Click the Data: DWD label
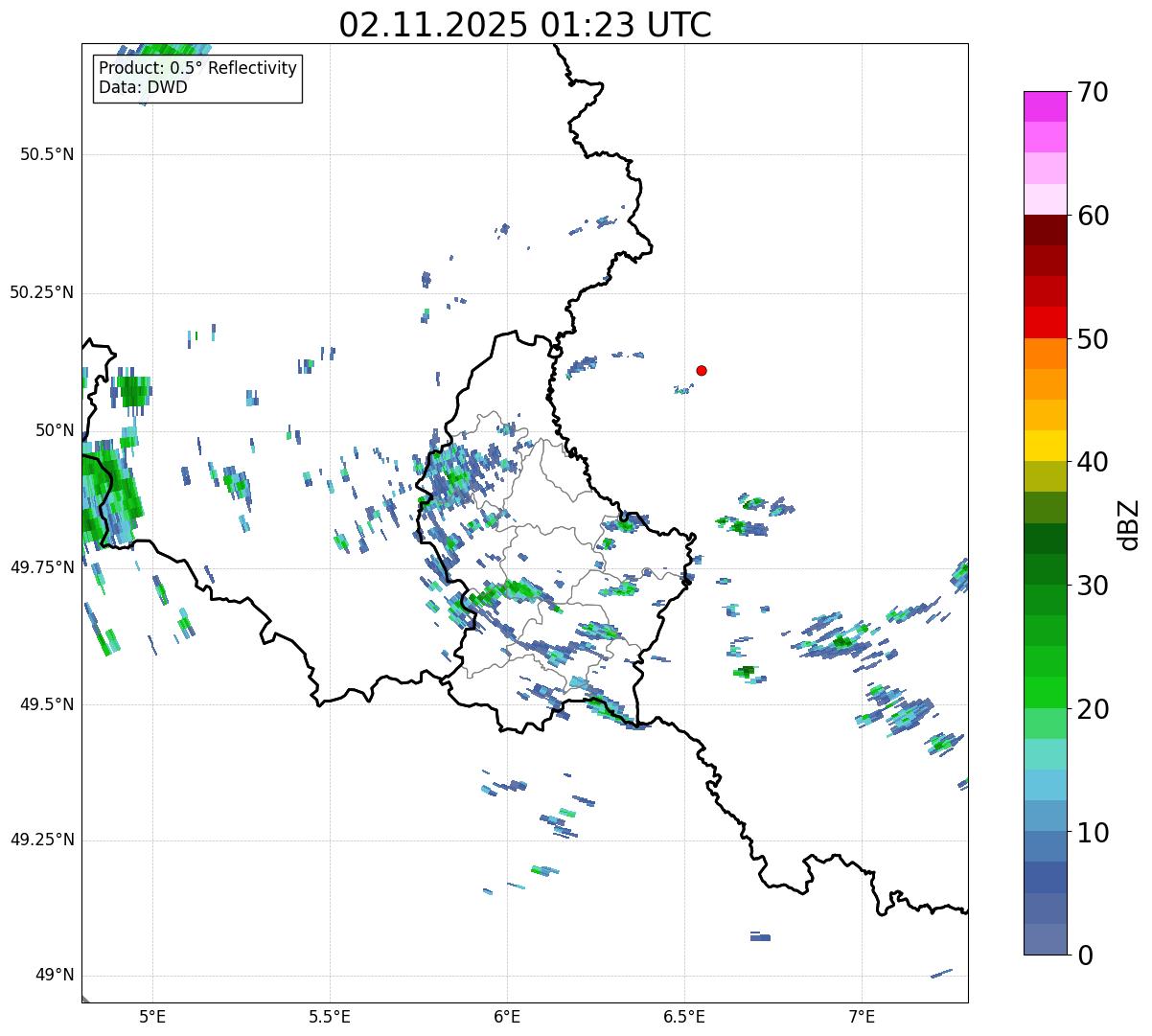Viewport: 1152px width, 1036px height. pos(143,87)
